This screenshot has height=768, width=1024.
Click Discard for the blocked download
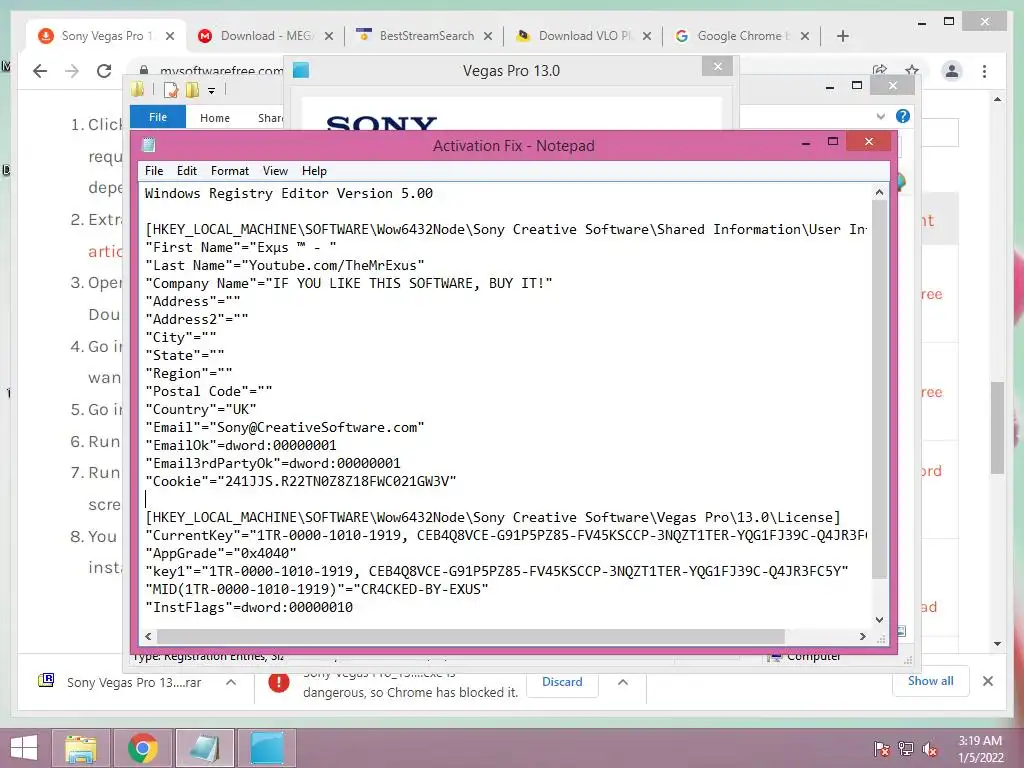562,682
